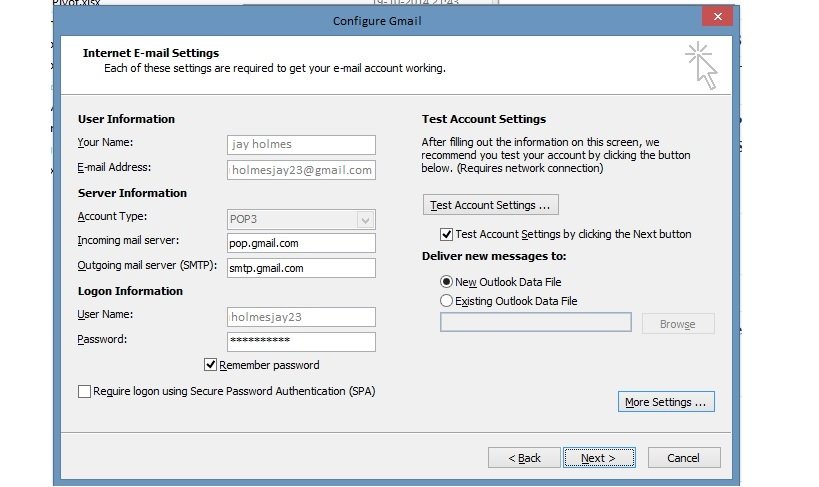Uncheck Remember password
The image size is (819, 487).
(x=210, y=365)
